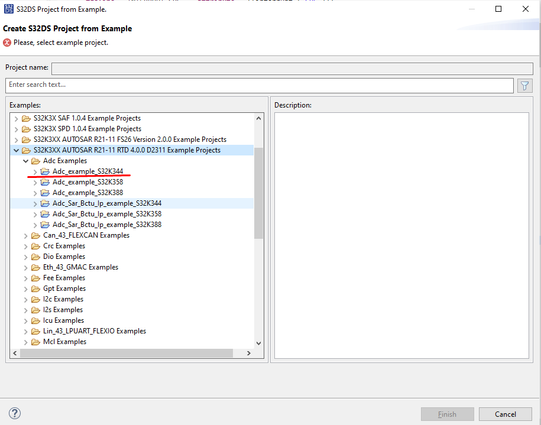This screenshot has width=541, height=425.
Task: Click folder icon of S32K3X SAF 1.0.4 projects
Action: pyautogui.click(x=26, y=118)
